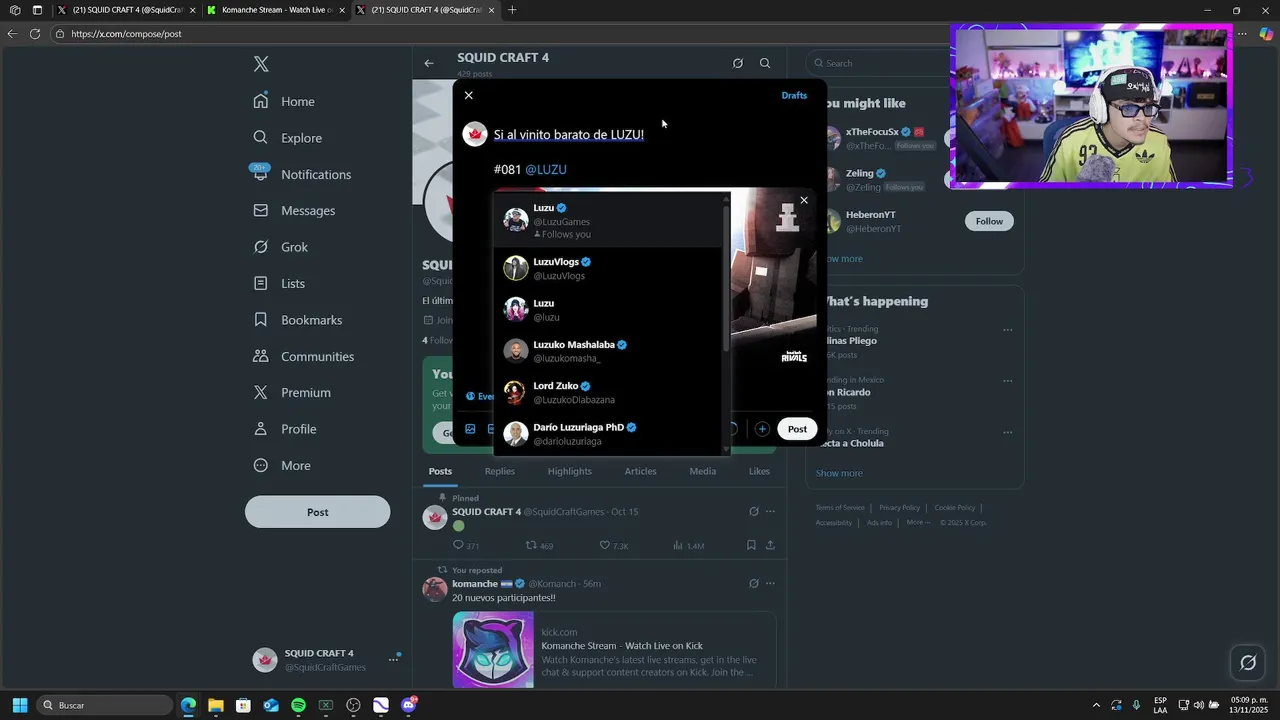Click the Grok icon in profile header

point(738,63)
